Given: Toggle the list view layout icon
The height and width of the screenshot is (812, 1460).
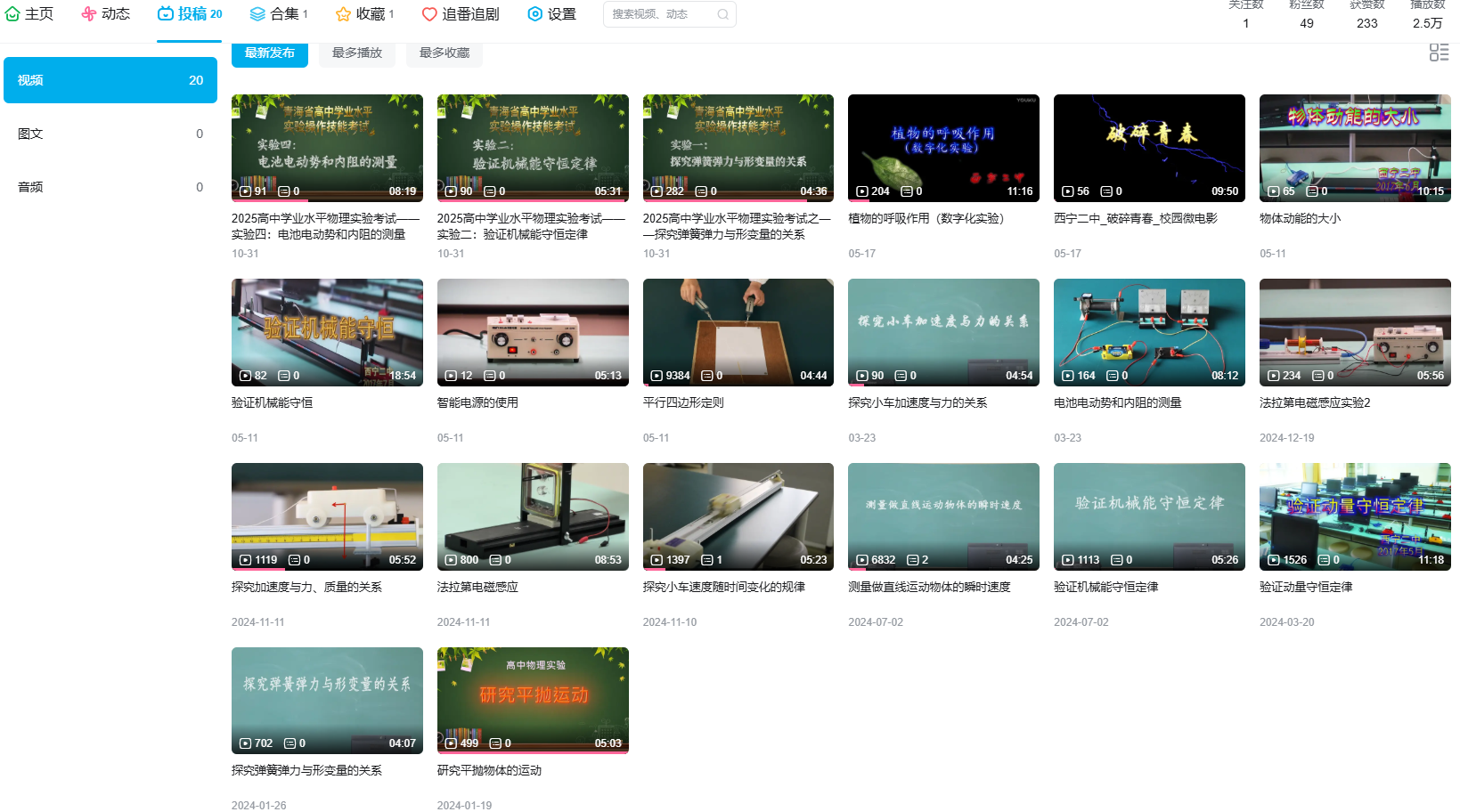Looking at the screenshot, I should pos(1439,53).
